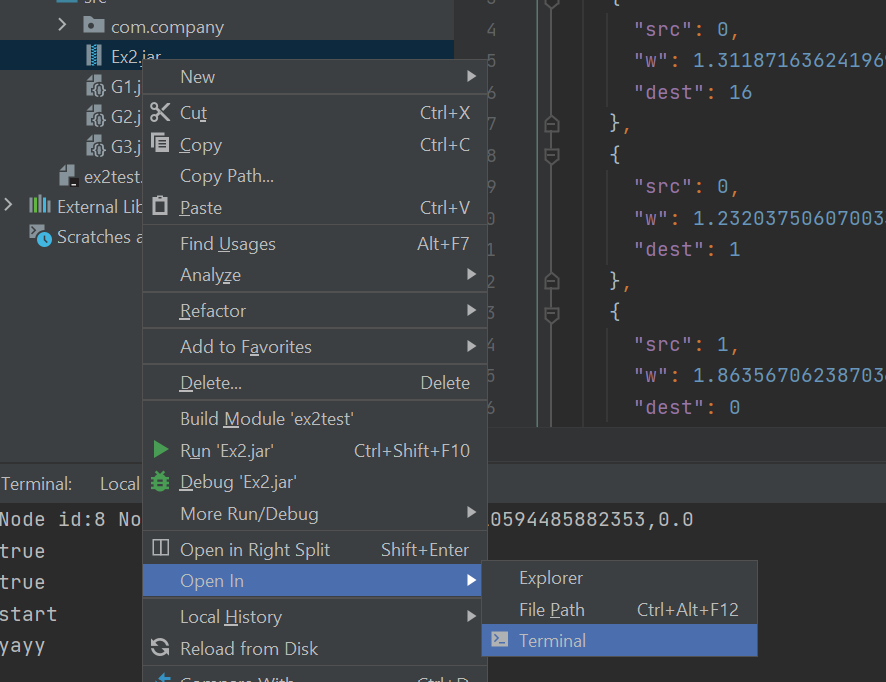Click the green run icon beside Run 'Ex2.jar'

pos(160,450)
